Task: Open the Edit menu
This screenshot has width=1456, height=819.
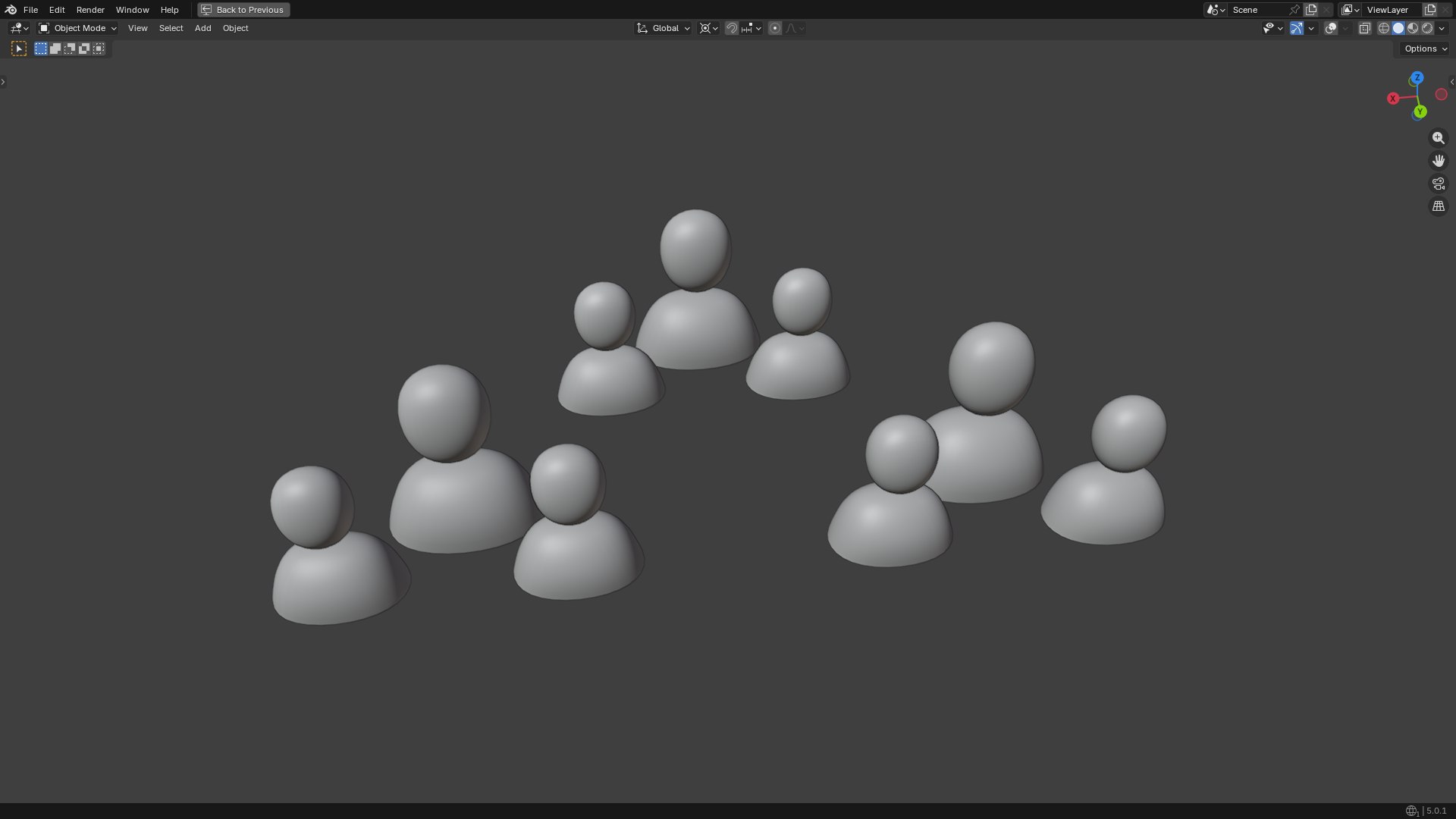Action: click(57, 10)
